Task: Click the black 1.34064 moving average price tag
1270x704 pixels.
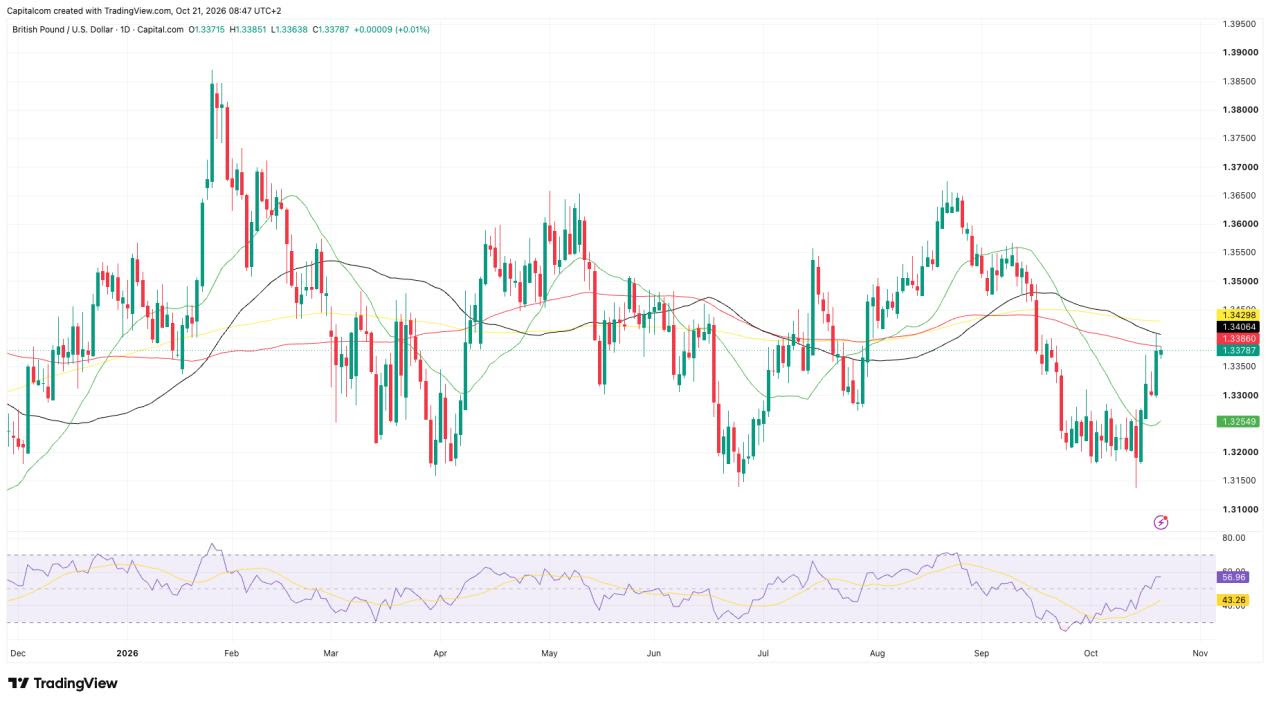Action: click(1238, 327)
